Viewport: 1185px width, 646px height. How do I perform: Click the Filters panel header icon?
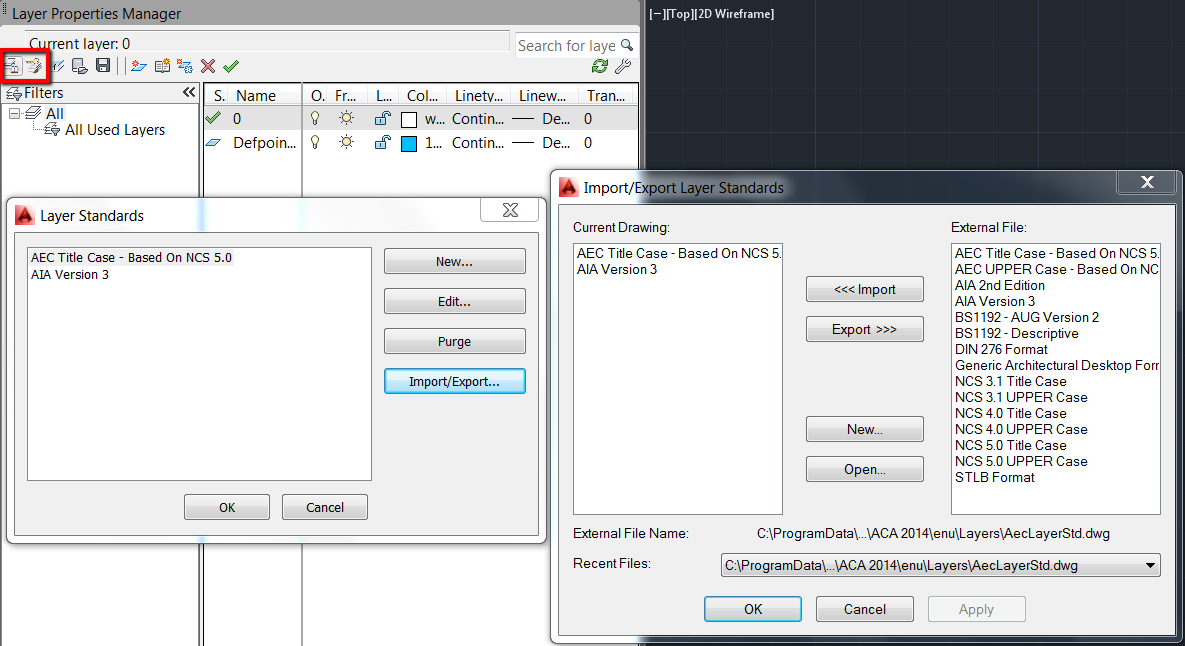tap(14, 94)
